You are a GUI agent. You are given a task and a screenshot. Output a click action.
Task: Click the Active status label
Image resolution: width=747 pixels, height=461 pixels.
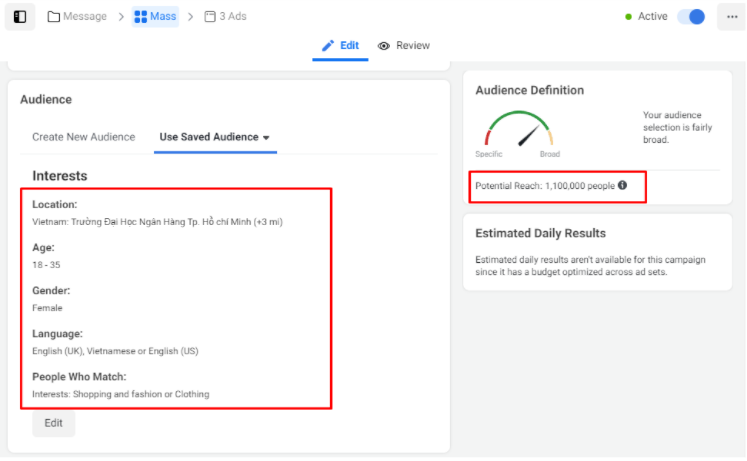(652, 17)
